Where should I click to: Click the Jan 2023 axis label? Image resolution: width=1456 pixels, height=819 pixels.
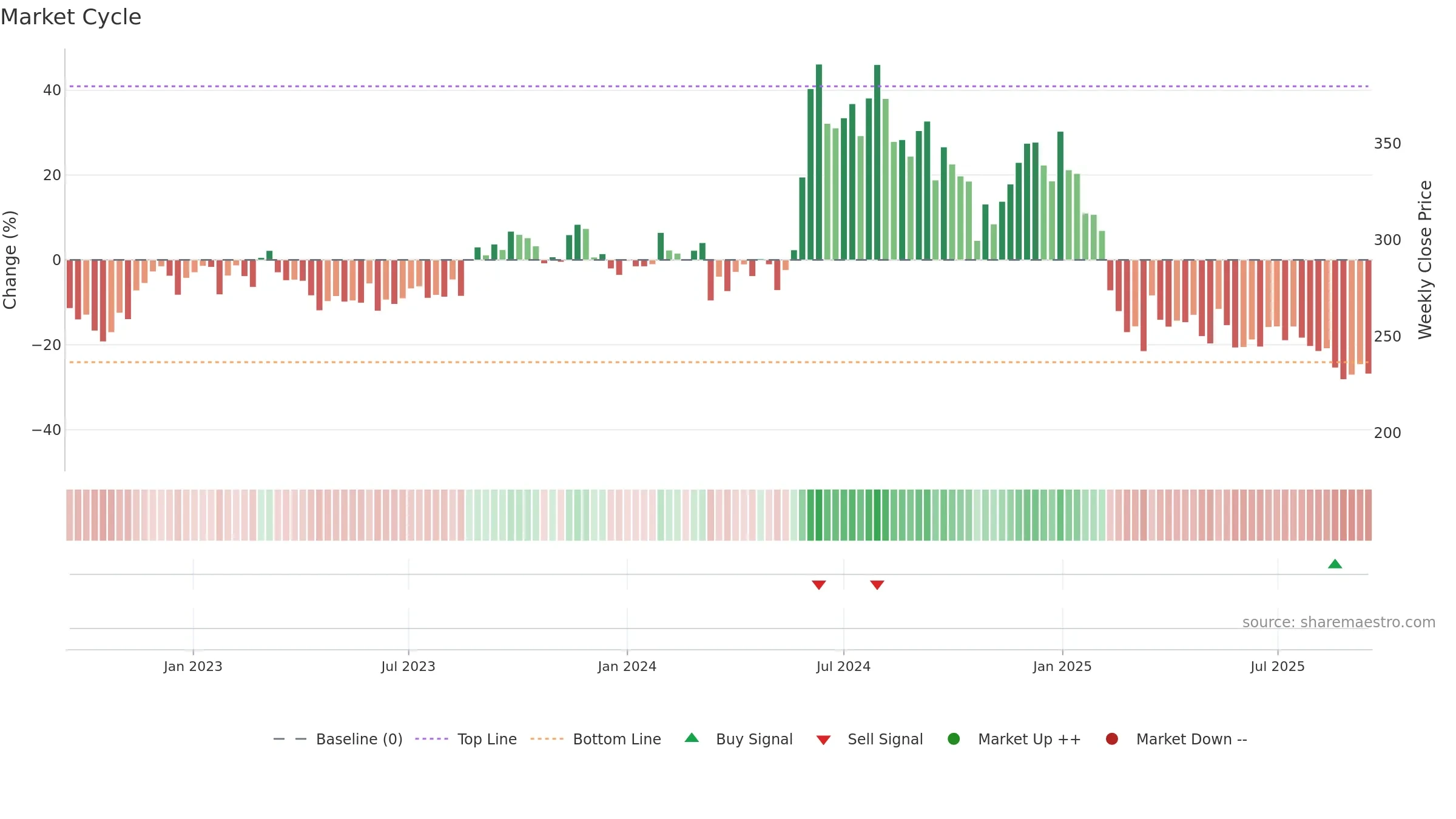[193, 666]
